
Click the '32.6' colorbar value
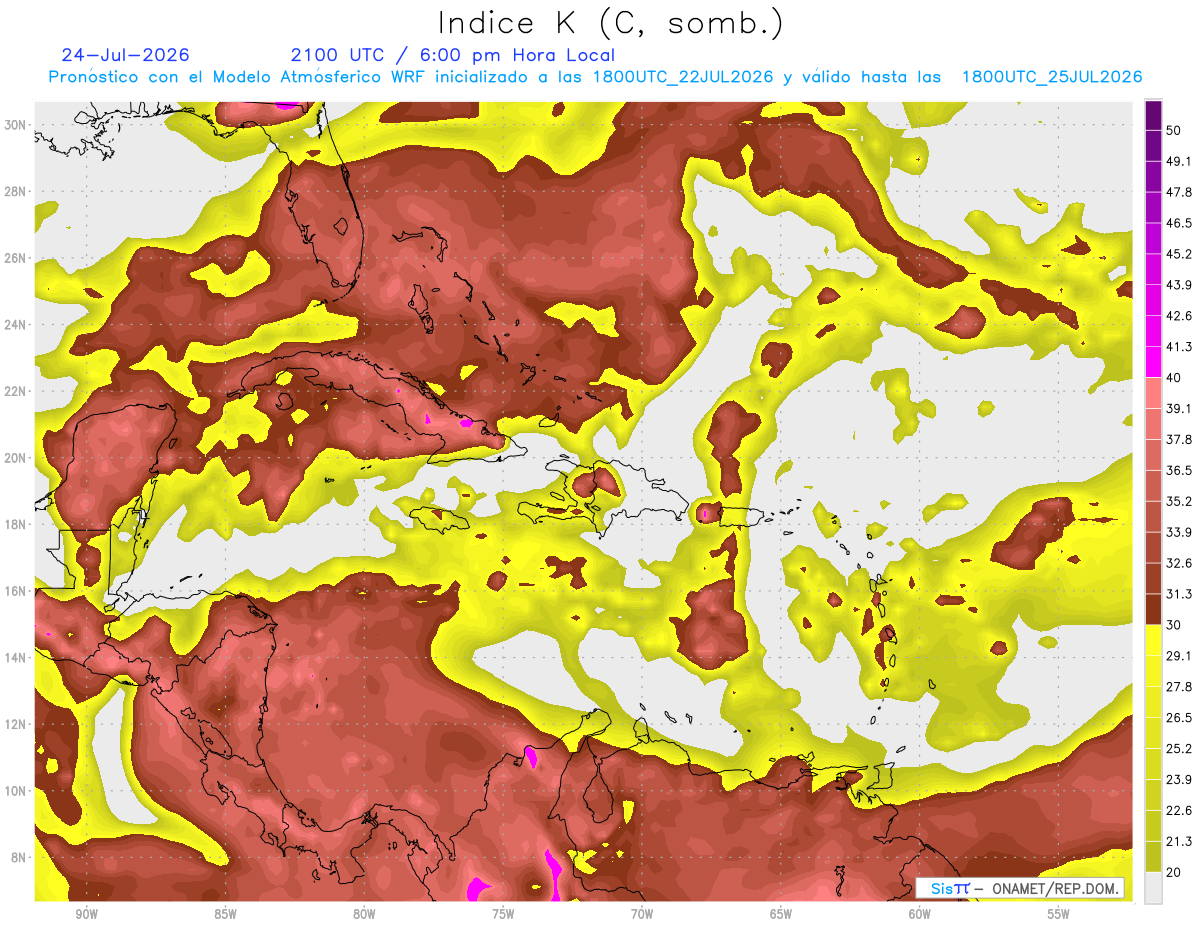pyautogui.click(x=1180, y=563)
